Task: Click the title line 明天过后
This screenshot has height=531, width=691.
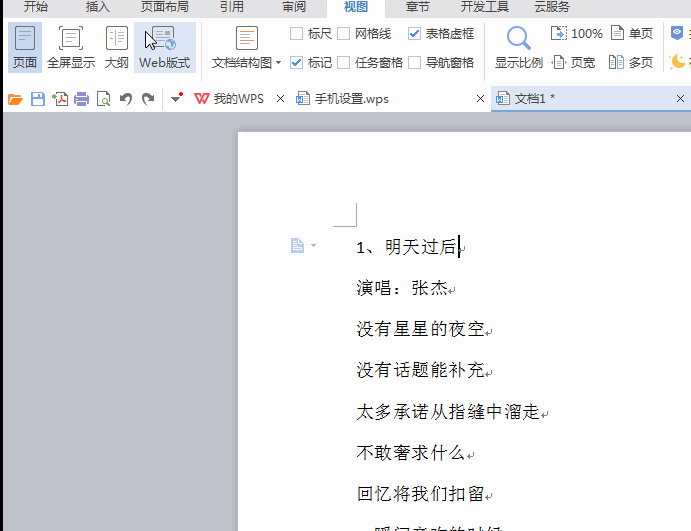Action: [420, 247]
